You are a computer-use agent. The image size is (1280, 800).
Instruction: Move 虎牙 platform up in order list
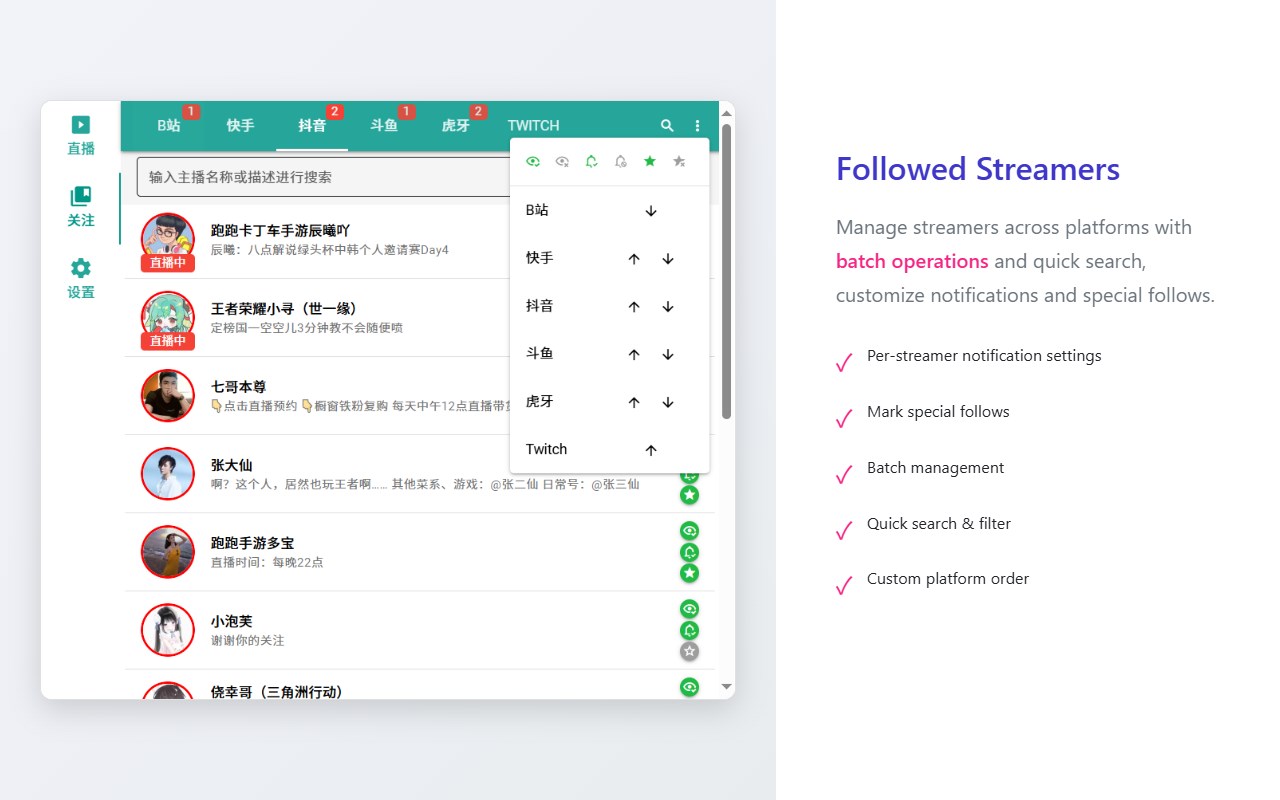(634, 402)
